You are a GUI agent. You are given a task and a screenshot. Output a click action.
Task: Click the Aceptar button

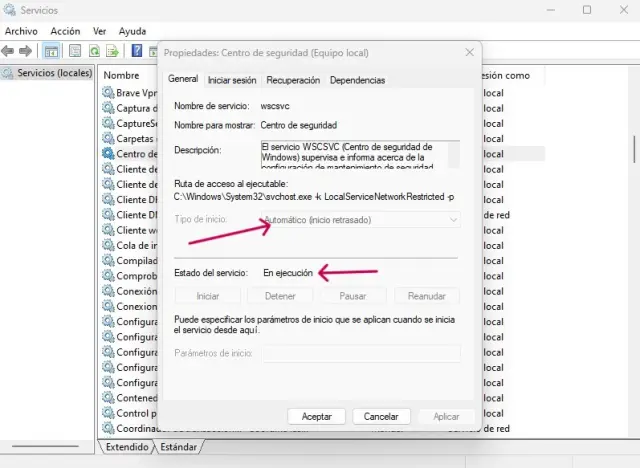pyautogui.click(x=317, y=416)
